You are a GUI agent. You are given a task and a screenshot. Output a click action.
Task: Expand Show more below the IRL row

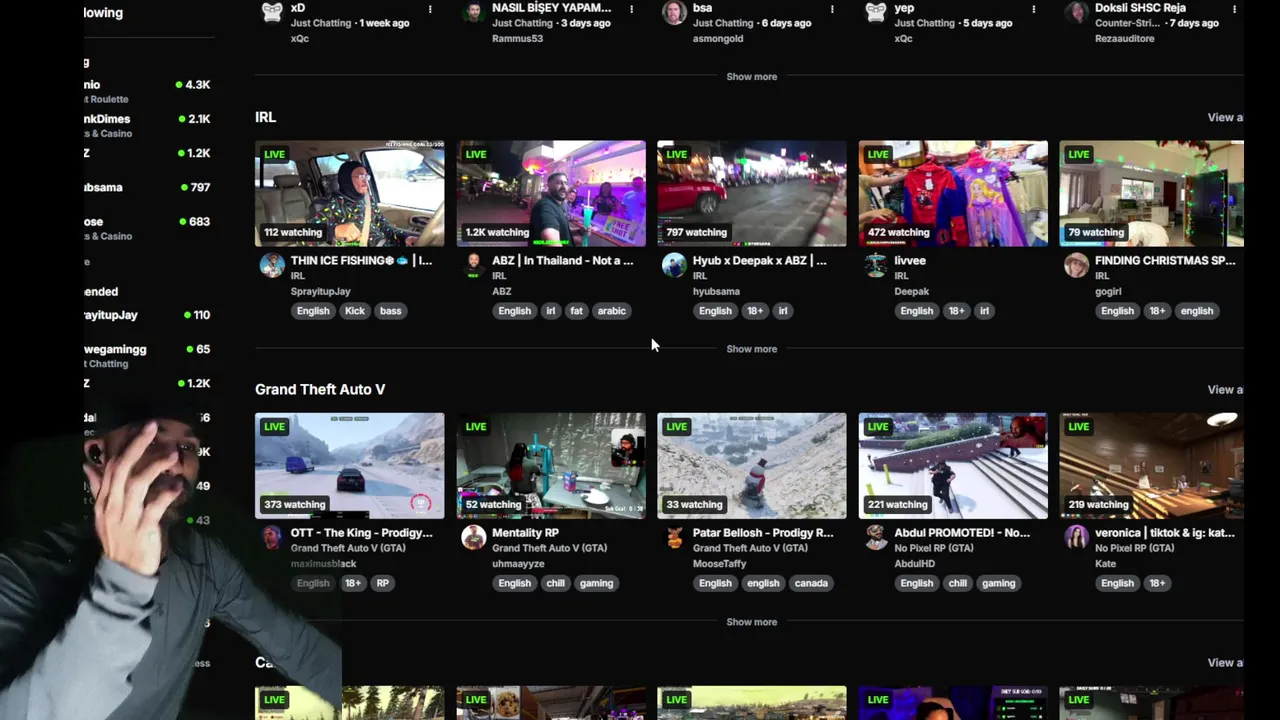click(751, 349)
